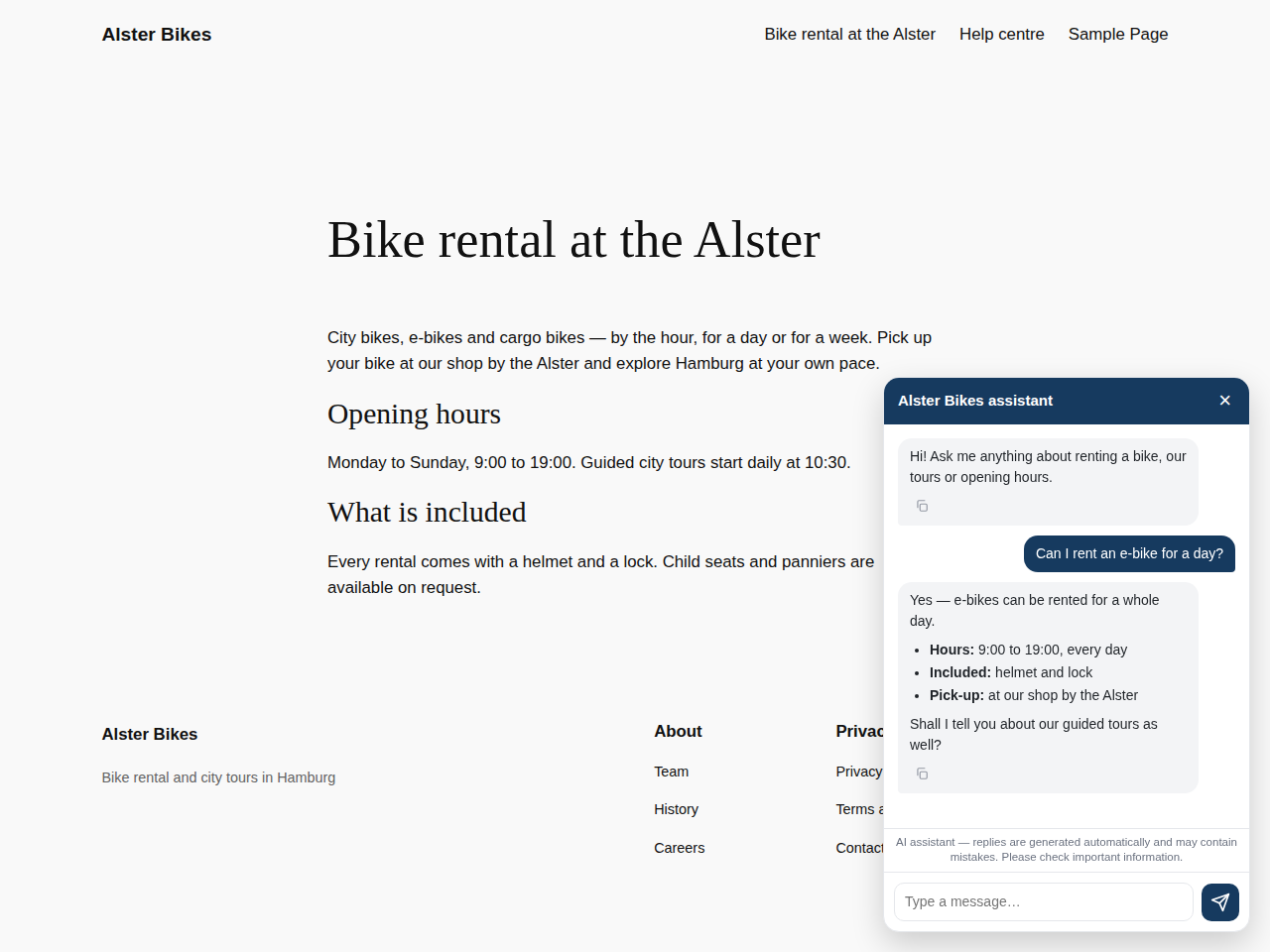Click the About footer column heading
Image resolution: width=1270 pixels, height=952 pixels.
(x=678, y=731)
